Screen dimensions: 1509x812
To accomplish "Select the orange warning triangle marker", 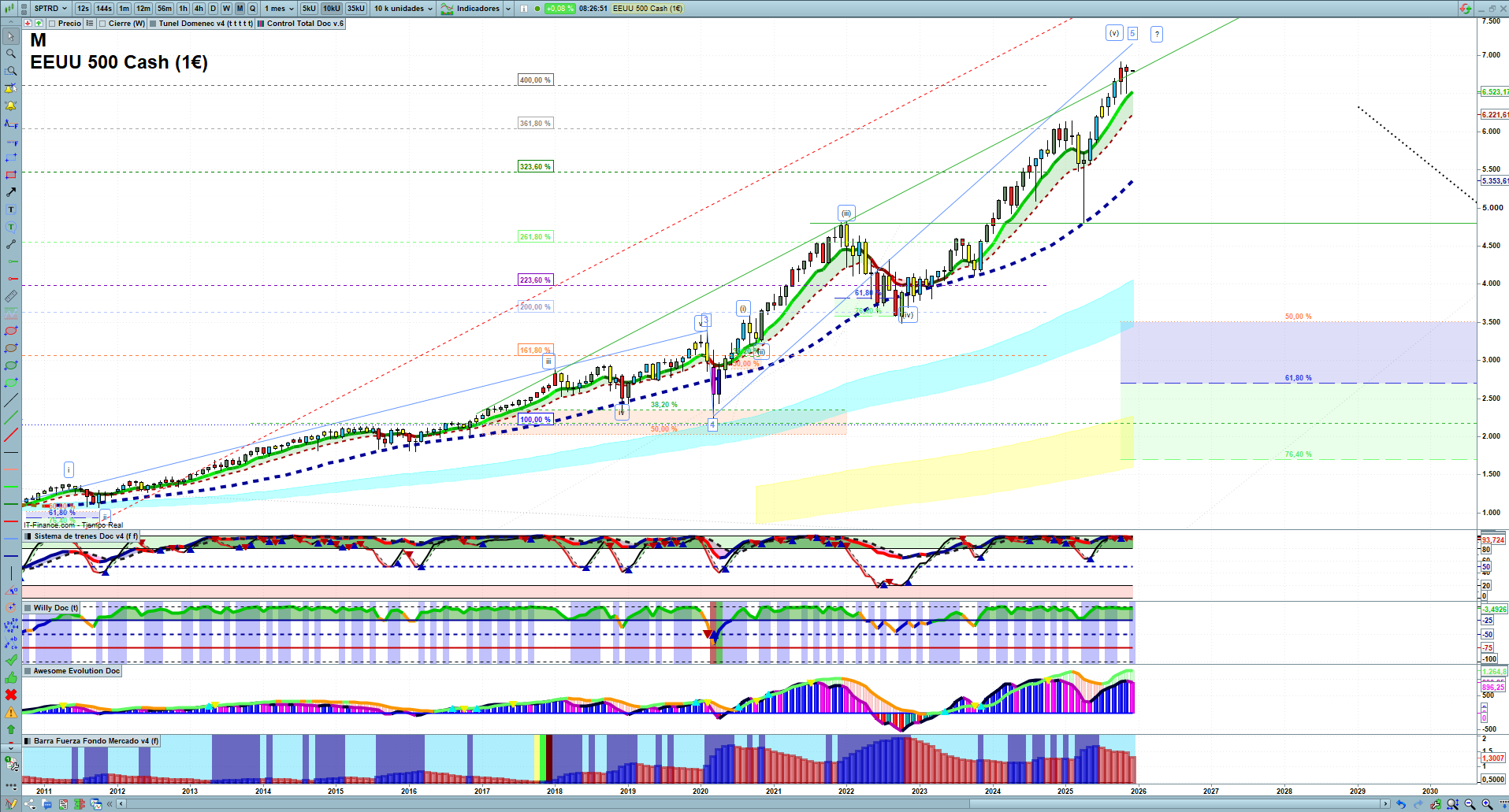I will pos(11,712).
